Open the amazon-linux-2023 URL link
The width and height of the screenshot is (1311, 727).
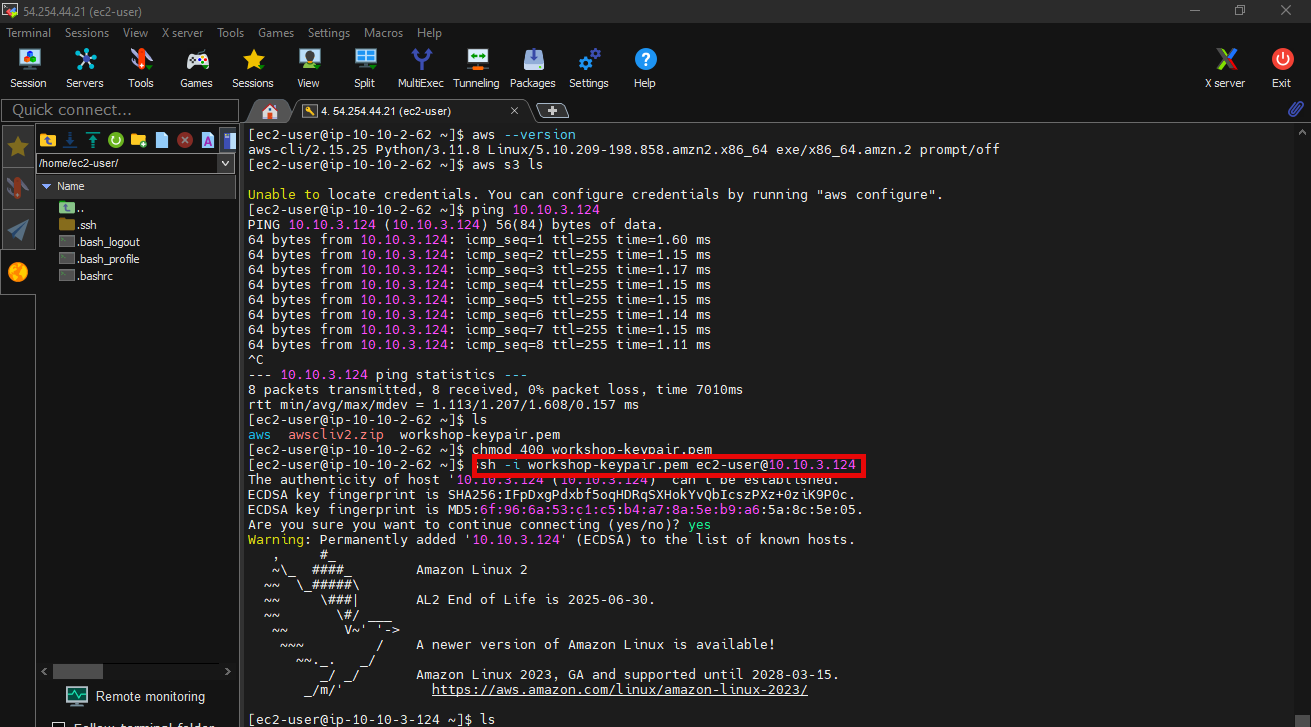coord(620,690)
